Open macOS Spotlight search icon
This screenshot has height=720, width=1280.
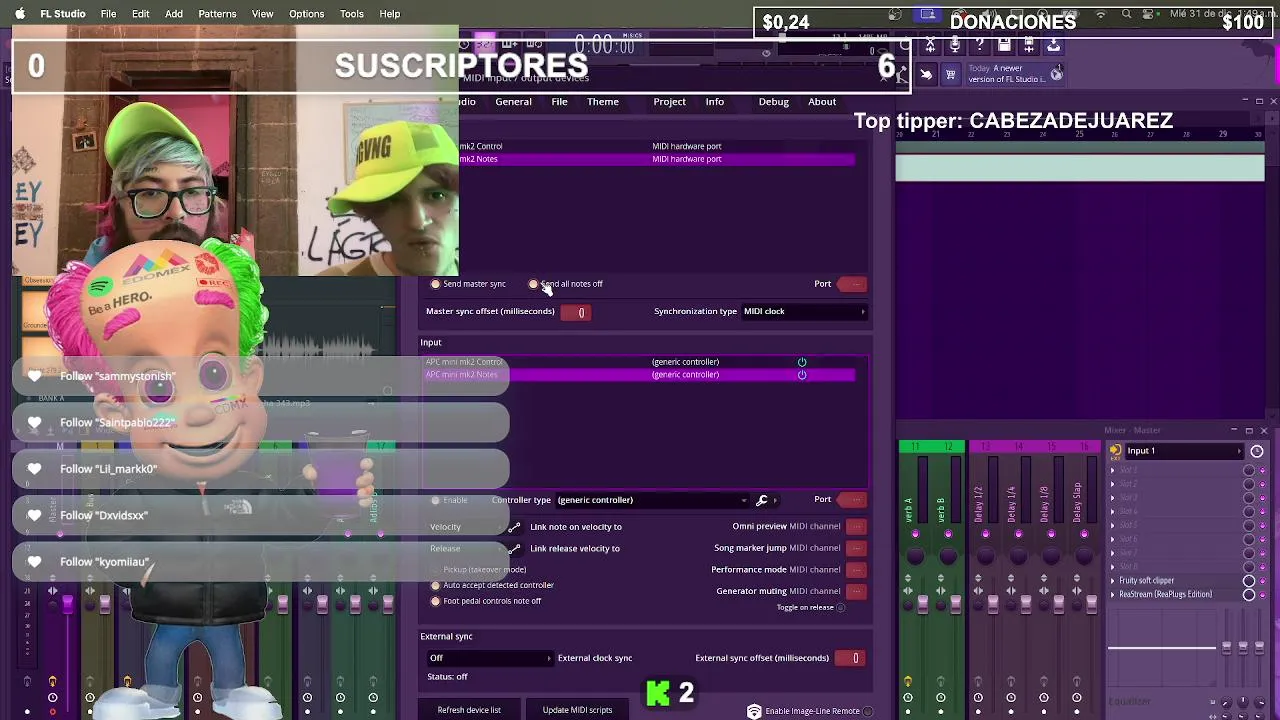[x=1126, y=14]
